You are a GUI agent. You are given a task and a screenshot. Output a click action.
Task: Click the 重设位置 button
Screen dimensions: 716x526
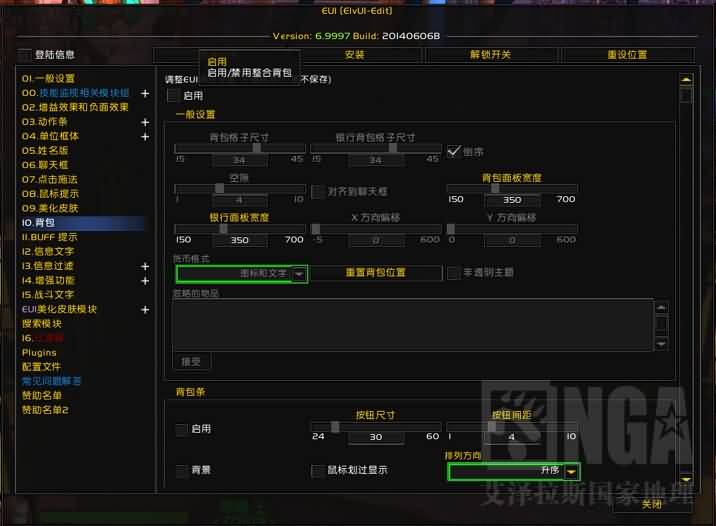[627, 55]
